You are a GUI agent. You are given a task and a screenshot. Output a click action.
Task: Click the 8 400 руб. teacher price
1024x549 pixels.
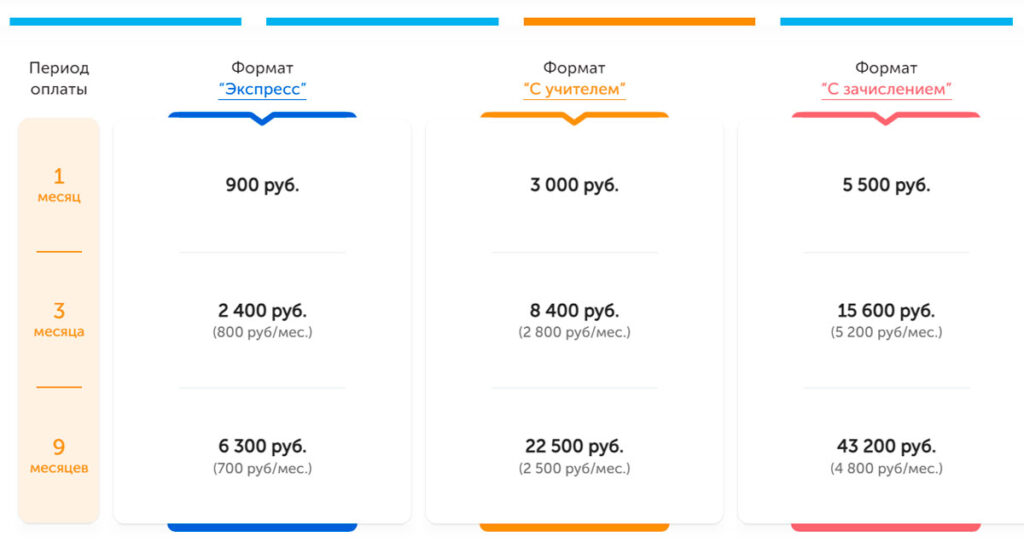coord(574,311)
